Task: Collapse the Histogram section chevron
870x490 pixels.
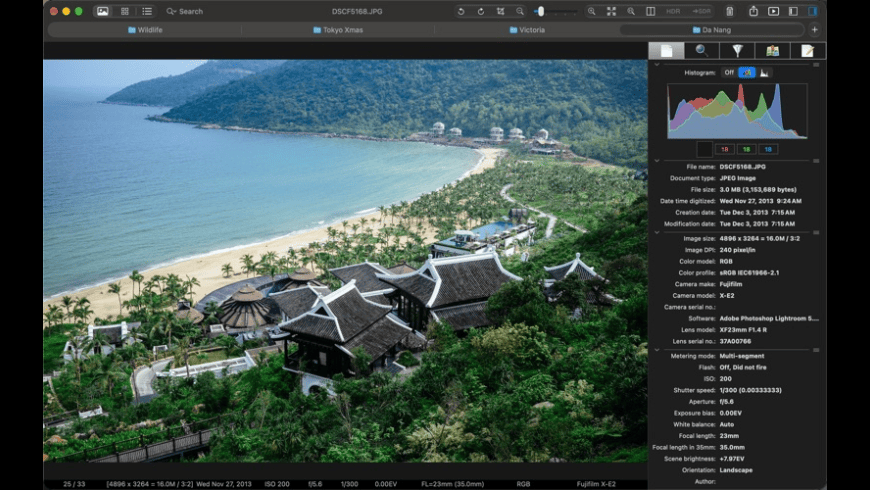Action: pos(657,65)
